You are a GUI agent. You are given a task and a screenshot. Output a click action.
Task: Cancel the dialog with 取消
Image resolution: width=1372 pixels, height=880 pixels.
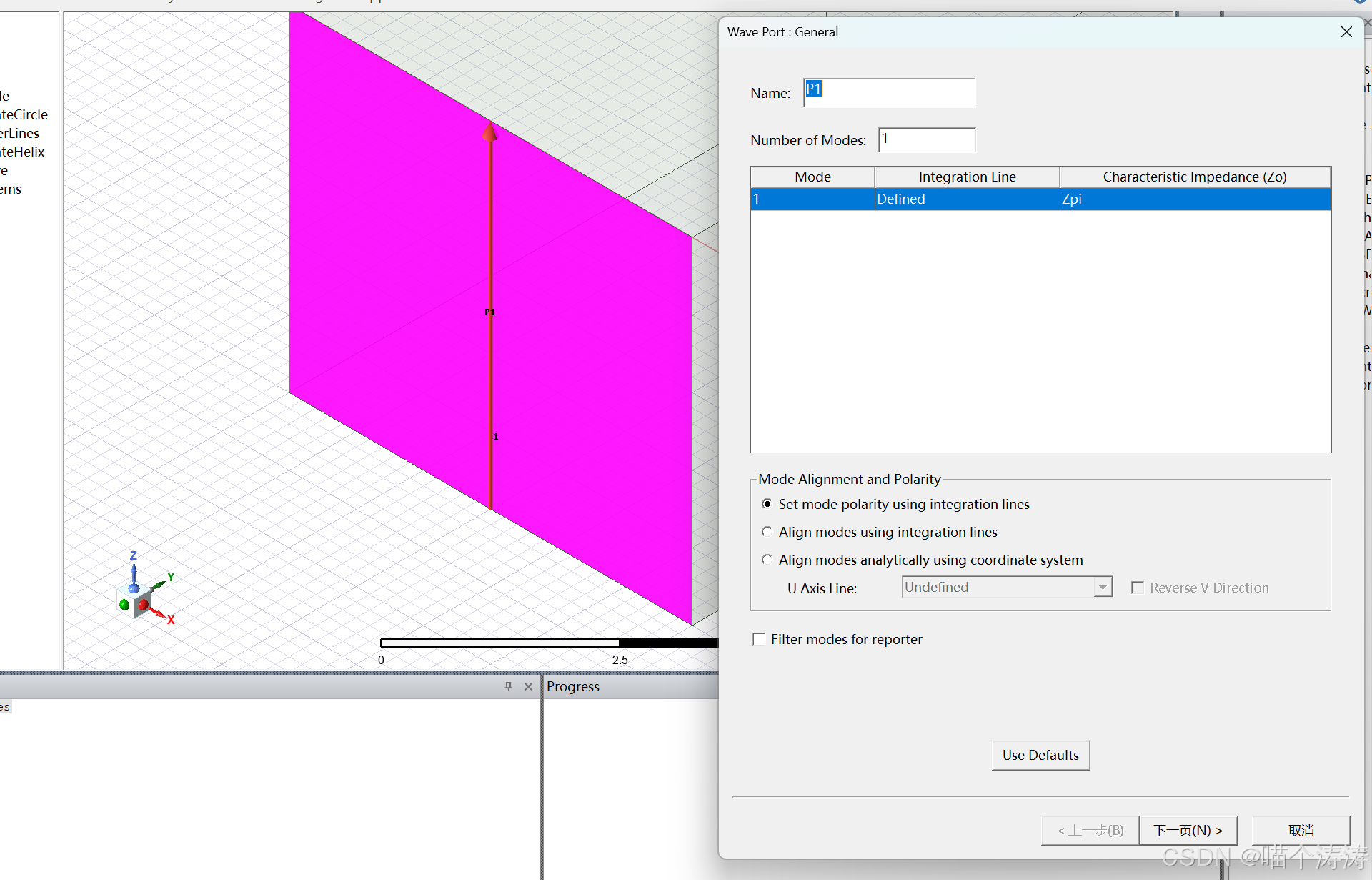[1301, 830]
